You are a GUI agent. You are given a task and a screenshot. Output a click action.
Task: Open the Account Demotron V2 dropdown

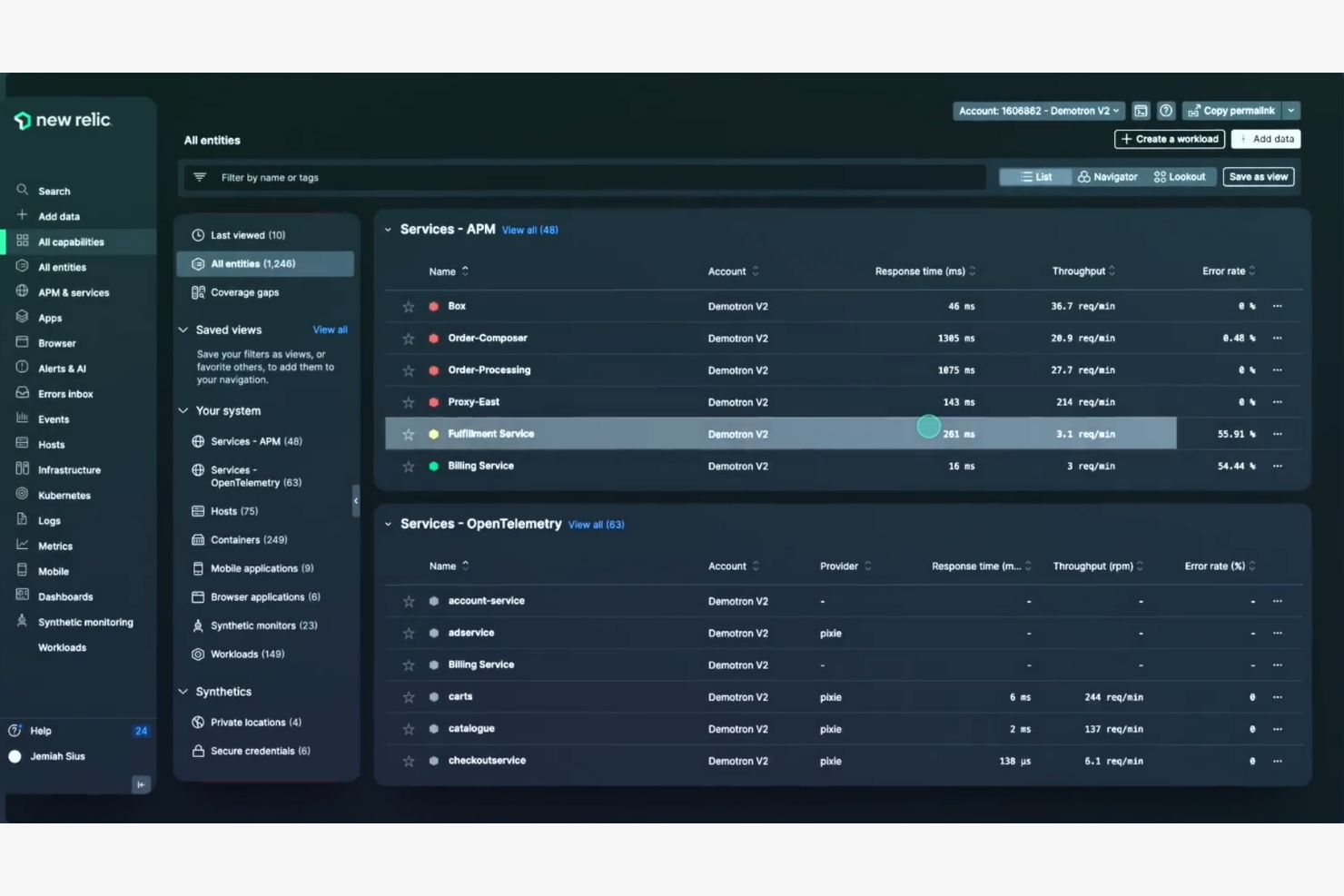(x=1038, y=110)
